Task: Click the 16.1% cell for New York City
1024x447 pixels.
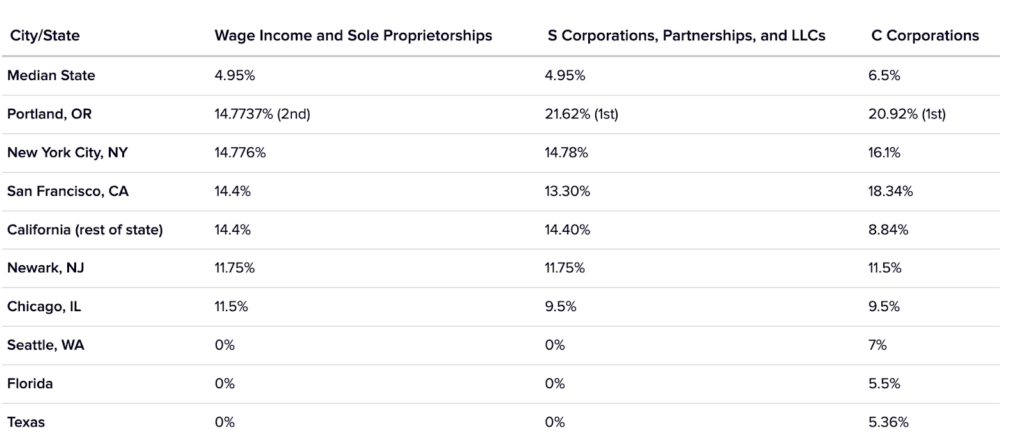Action: pos(888,152)
